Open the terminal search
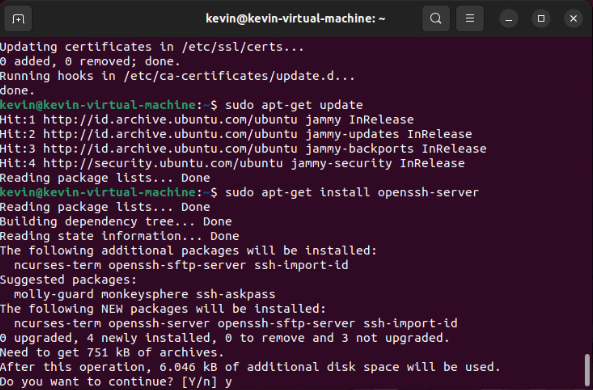Image resolution: width=593 pixels, height=390 pixels. coord(436,18)
